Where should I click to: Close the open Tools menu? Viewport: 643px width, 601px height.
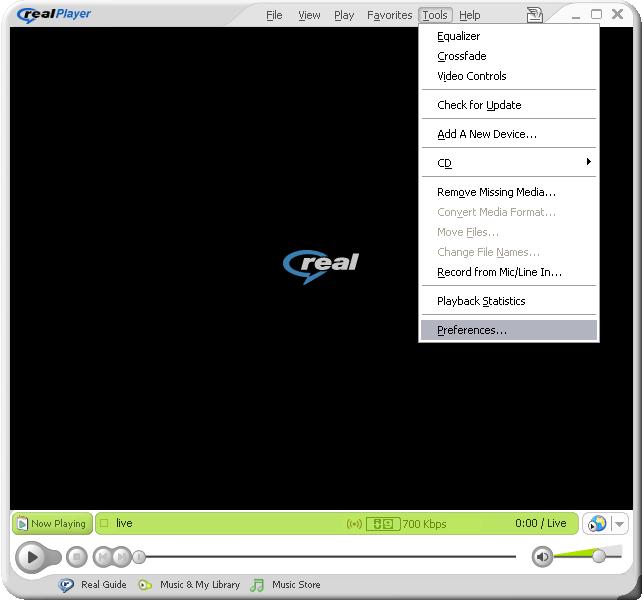435,15
